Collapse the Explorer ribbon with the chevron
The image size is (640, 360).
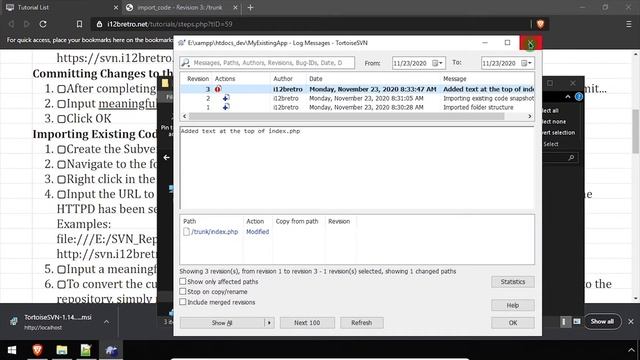568,97
